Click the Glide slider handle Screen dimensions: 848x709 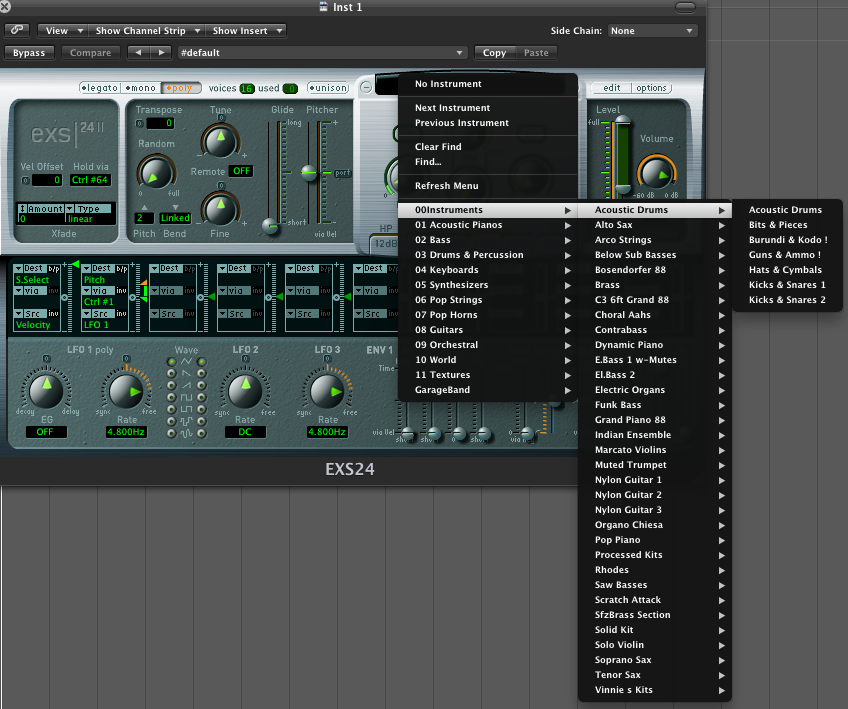coord(270,226)
